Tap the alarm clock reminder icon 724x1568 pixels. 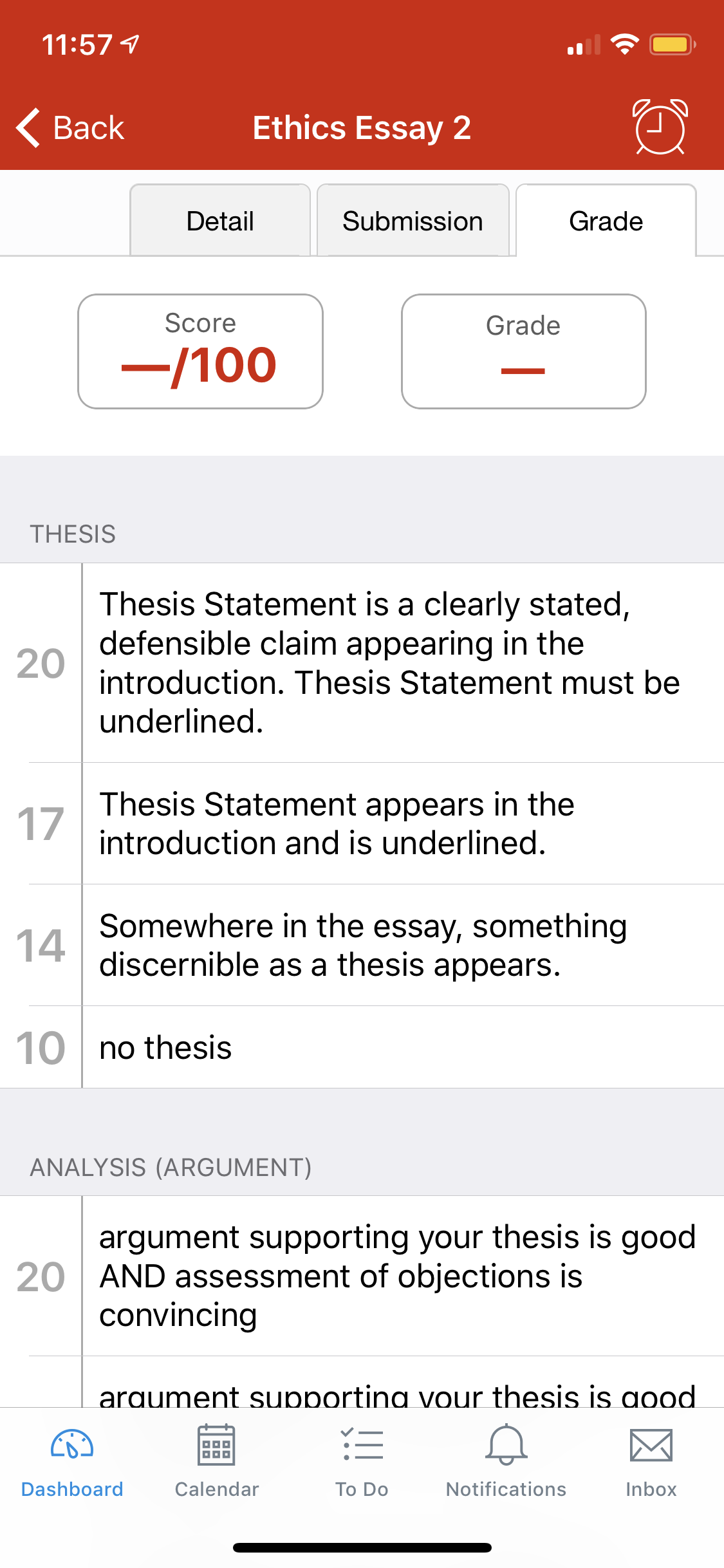point(660,127)
